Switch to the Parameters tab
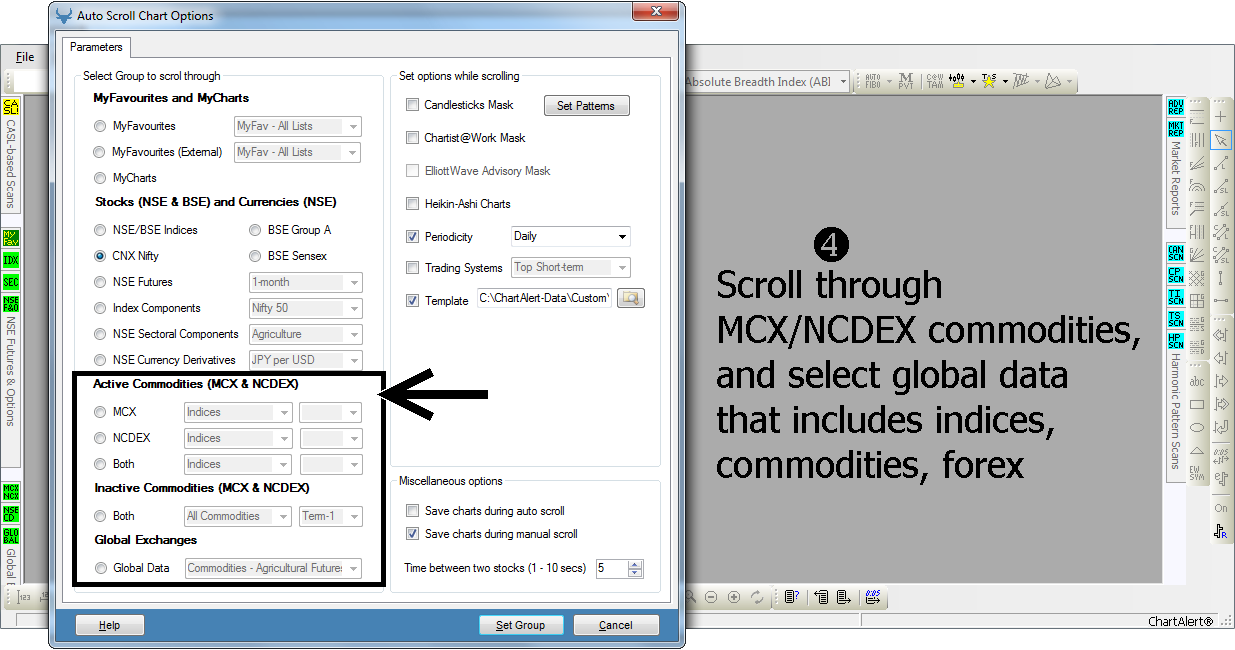The height and width of the screenshot is (650, 1235). coord(97,47)
